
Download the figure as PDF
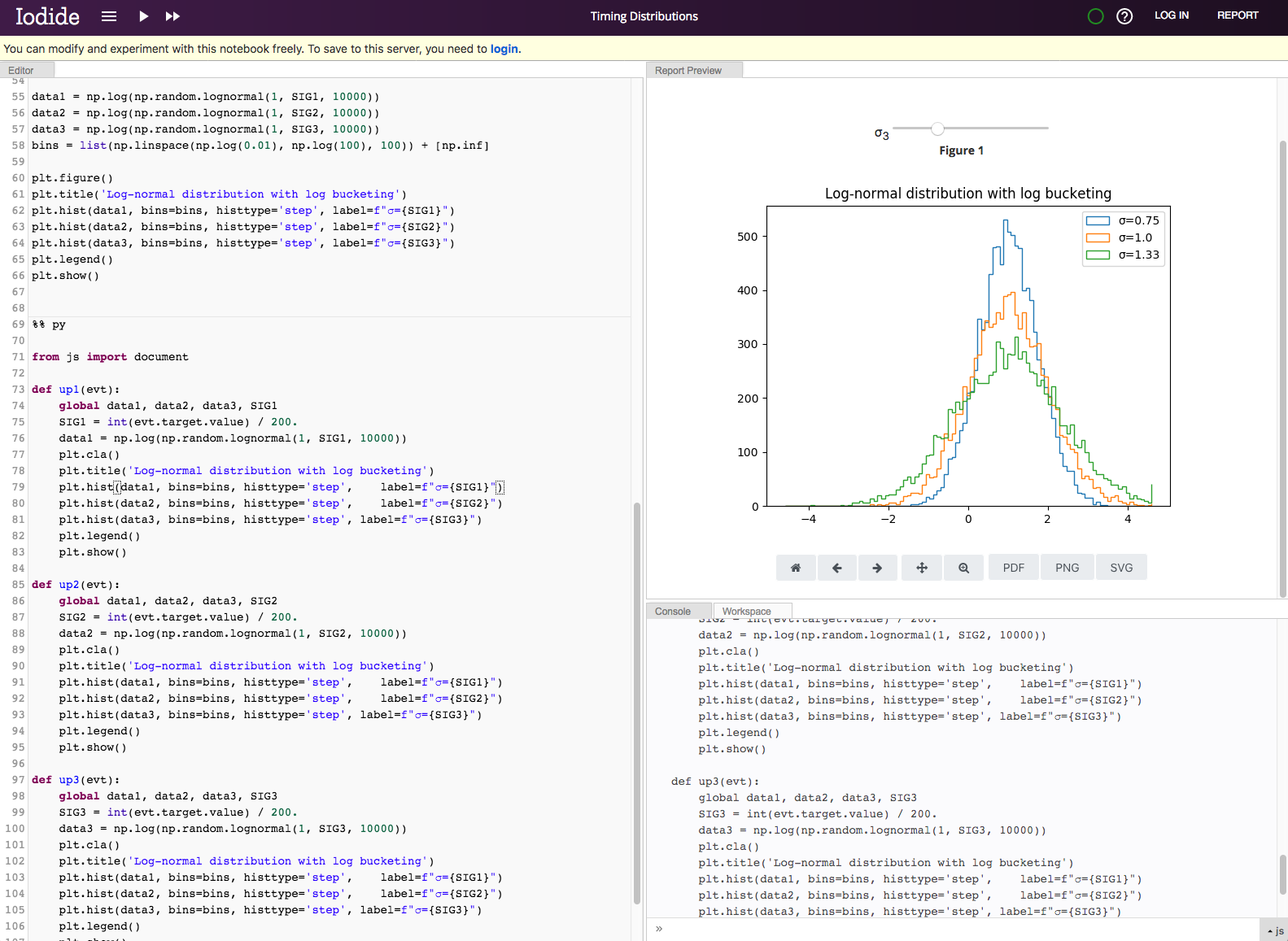point(1013,568)
